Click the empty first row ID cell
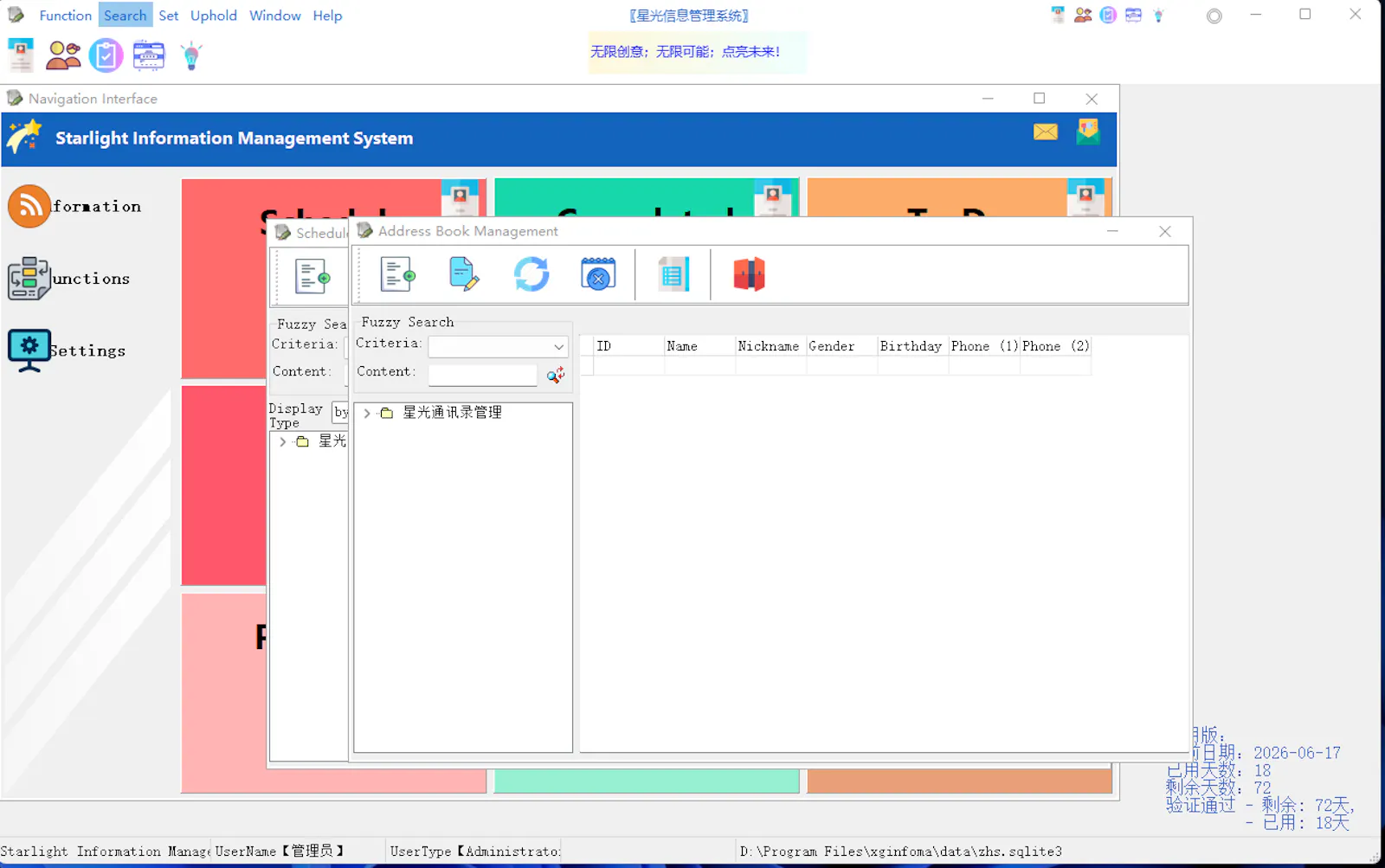The height and width of the screenshot is (868, 1385). pyautogui.click(x=628, y=366)
